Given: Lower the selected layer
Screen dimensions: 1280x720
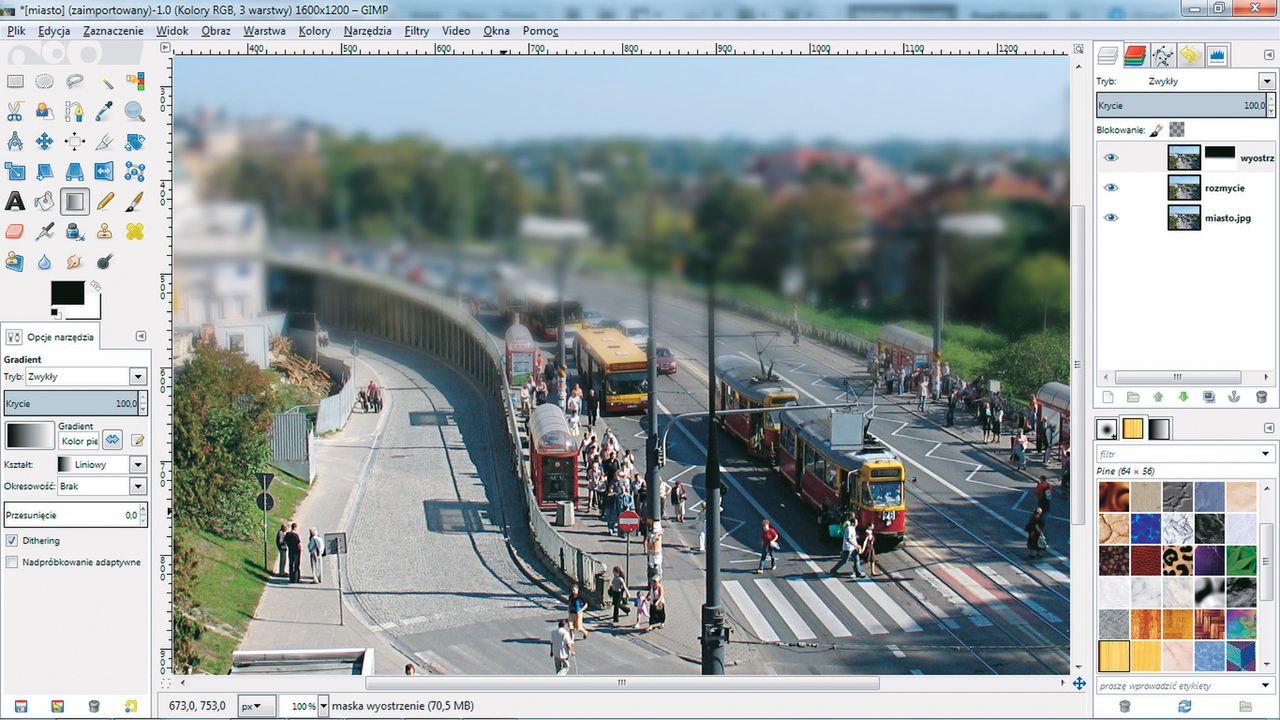Looking at the screenshot, I should (x=1184, y=397).
